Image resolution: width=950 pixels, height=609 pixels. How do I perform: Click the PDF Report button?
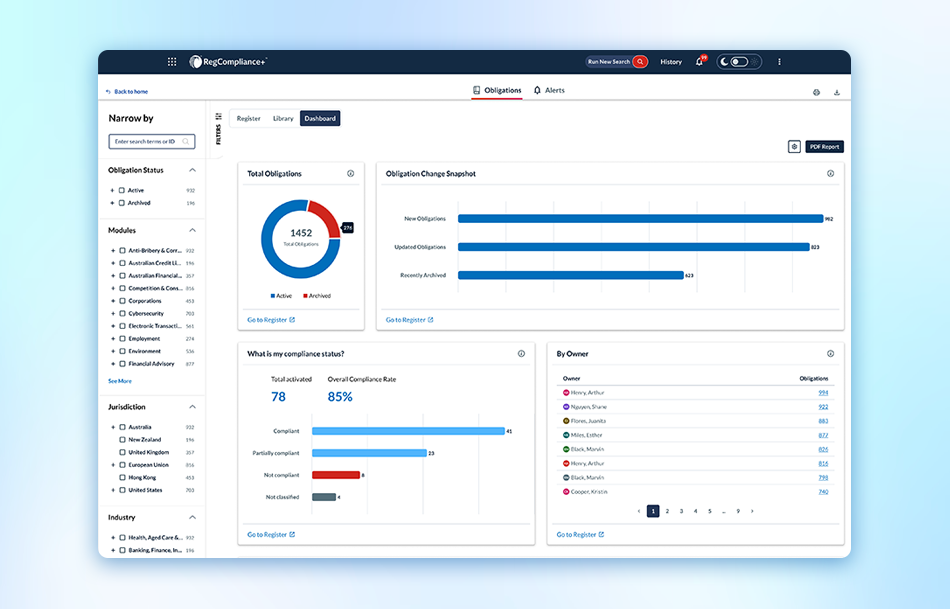[x=824, y=145]
